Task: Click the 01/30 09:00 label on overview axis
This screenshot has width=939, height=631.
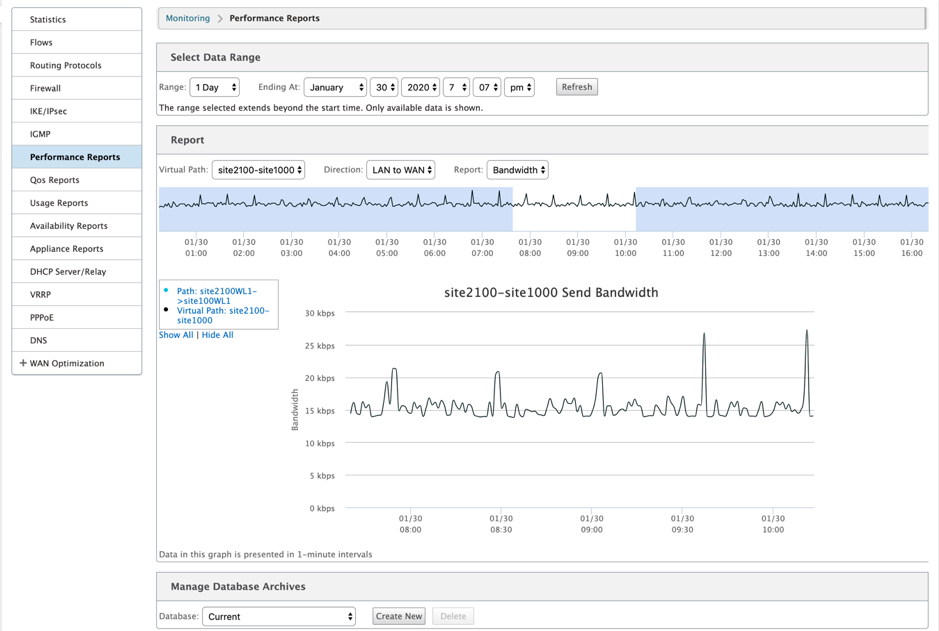Action: (577, 247)
